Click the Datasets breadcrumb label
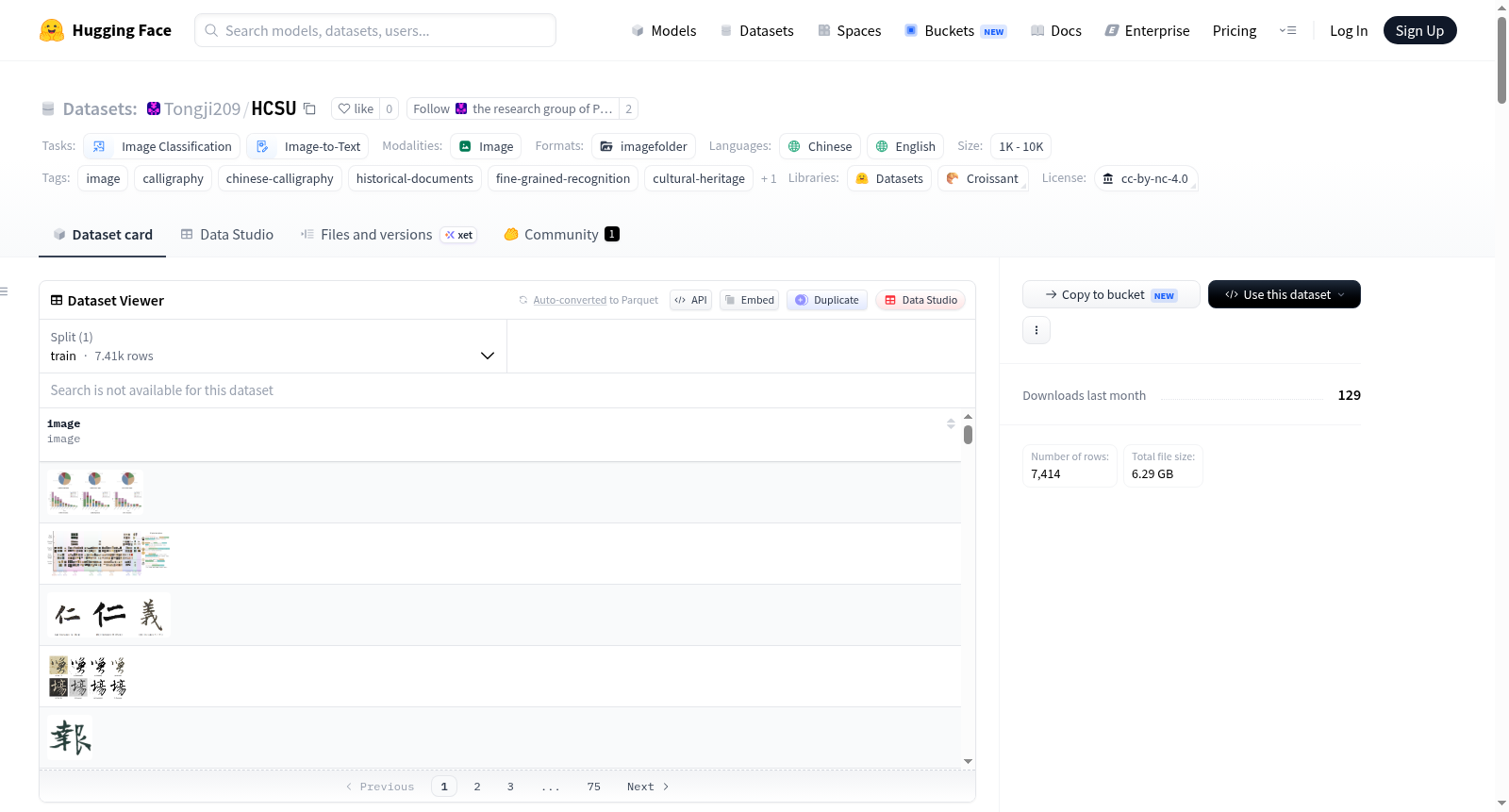 pyautogui.click(x=99, y=108)
